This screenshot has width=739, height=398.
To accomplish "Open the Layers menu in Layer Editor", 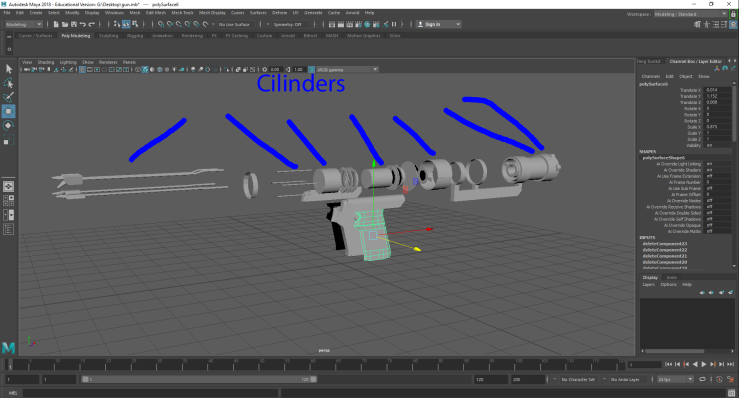I will [649, 284].
